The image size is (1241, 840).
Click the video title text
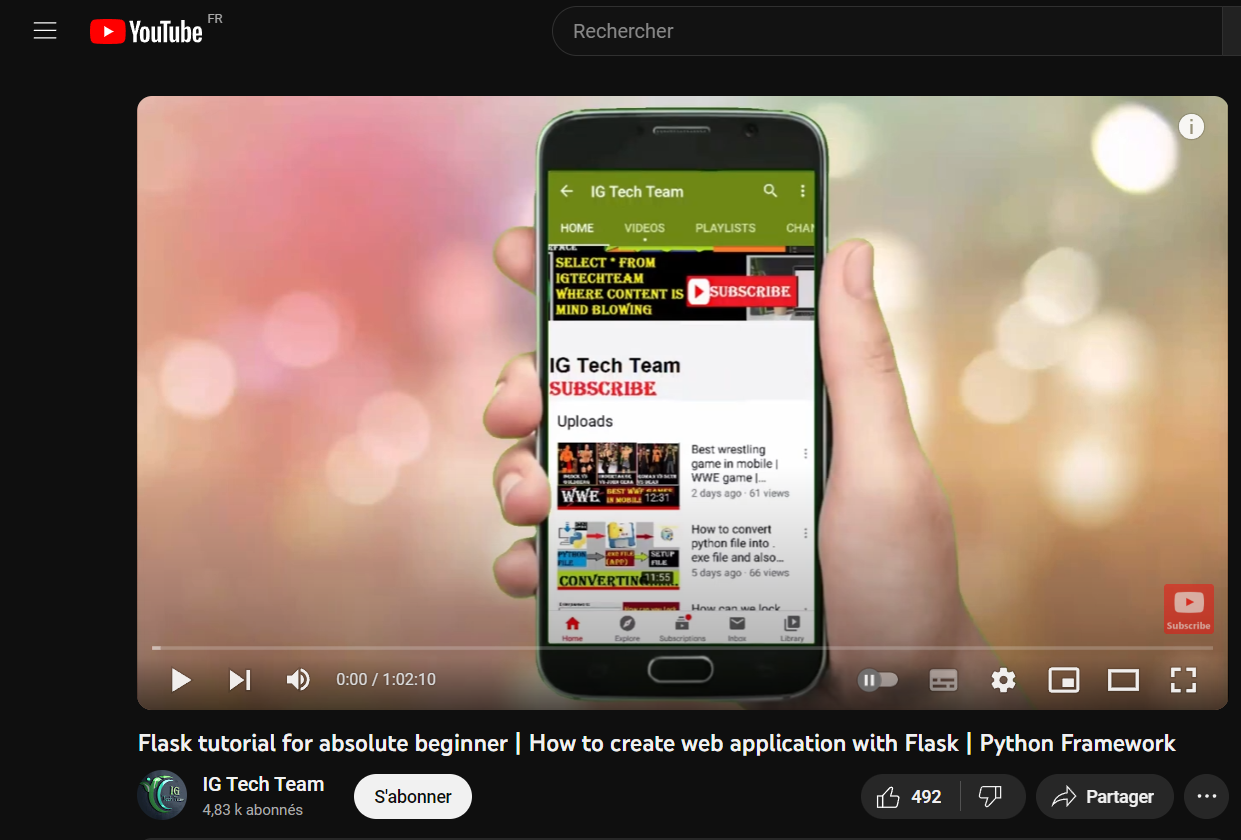(x=657, y=743)
